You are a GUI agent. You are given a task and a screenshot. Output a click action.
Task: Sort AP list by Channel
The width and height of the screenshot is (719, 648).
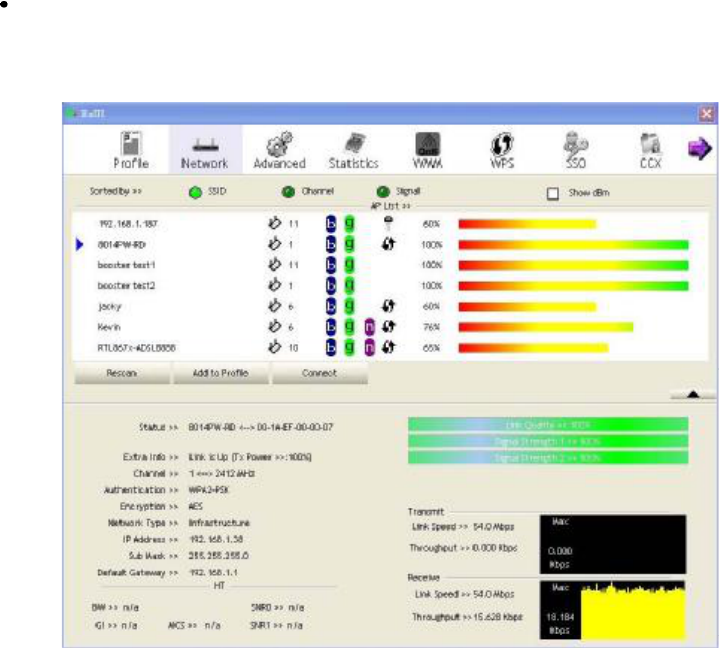point(288,192)
